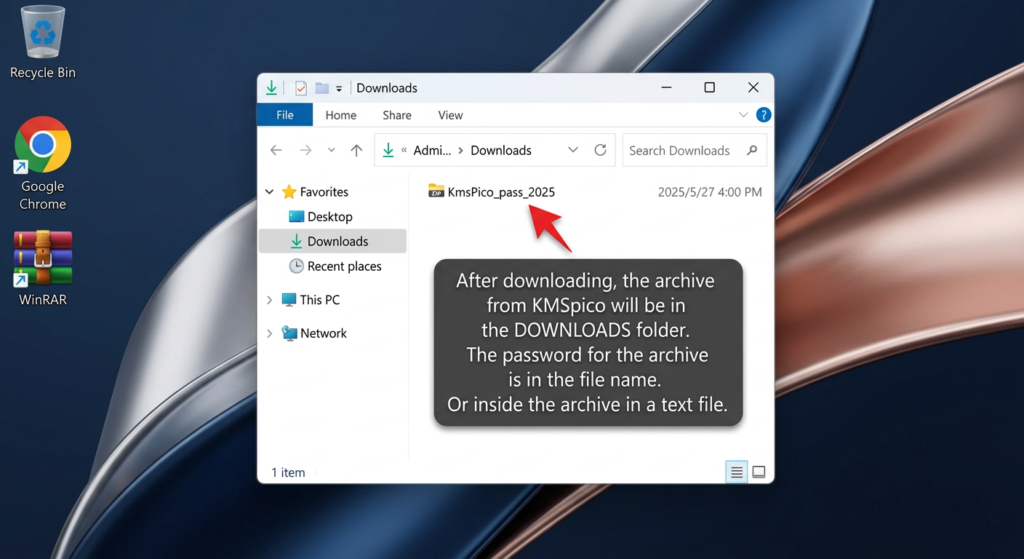Click the 1 item status text
Image resolution: width=1024 pixels, height=559 pixels.
pyautogui.click(x=288, y=472)
